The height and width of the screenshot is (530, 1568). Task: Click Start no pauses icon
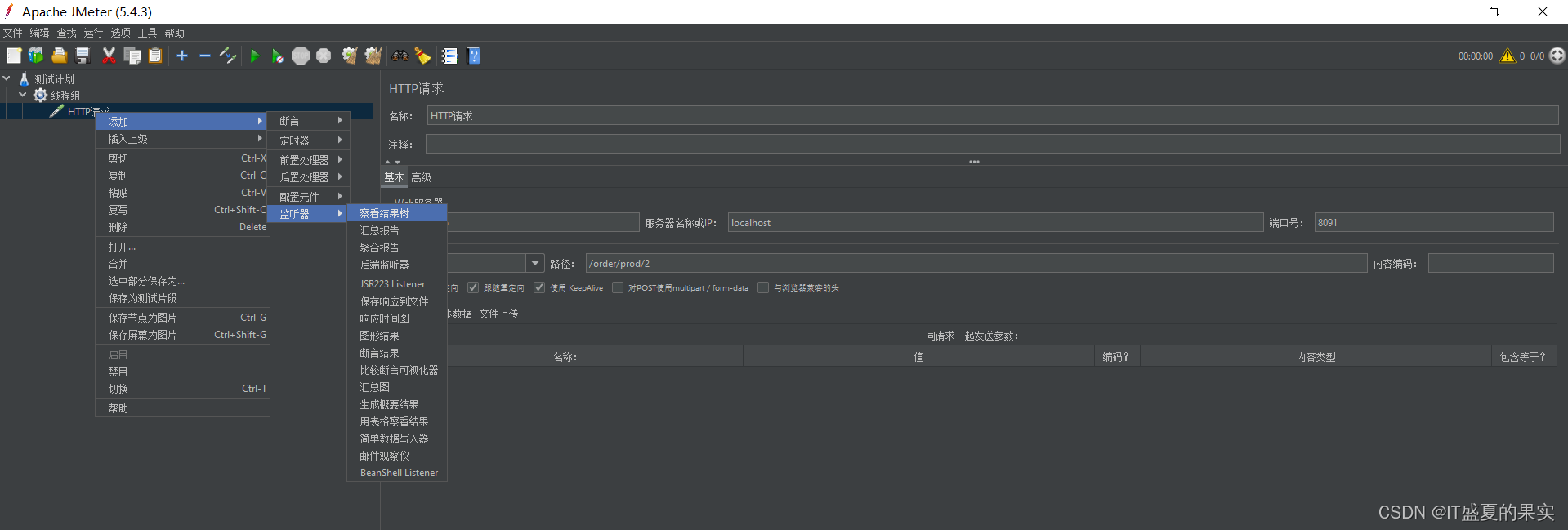coord(278,56)
